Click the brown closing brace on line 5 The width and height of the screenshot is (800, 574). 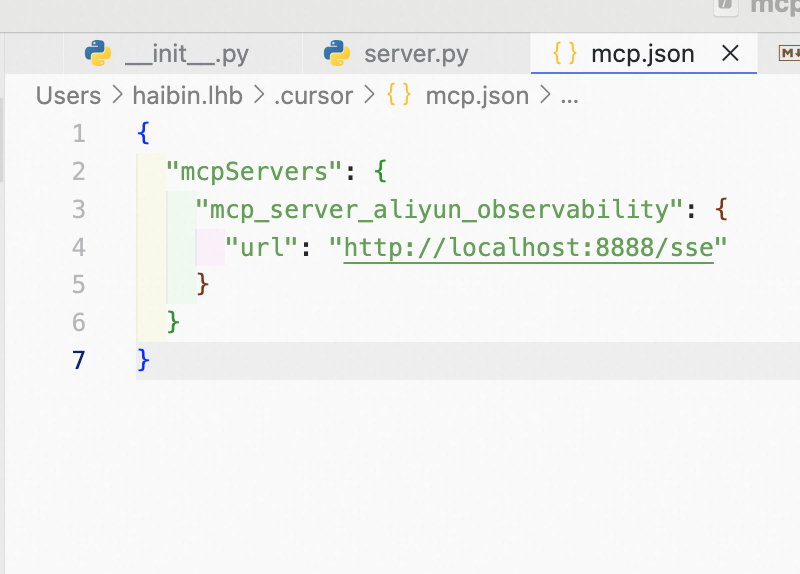203,285
